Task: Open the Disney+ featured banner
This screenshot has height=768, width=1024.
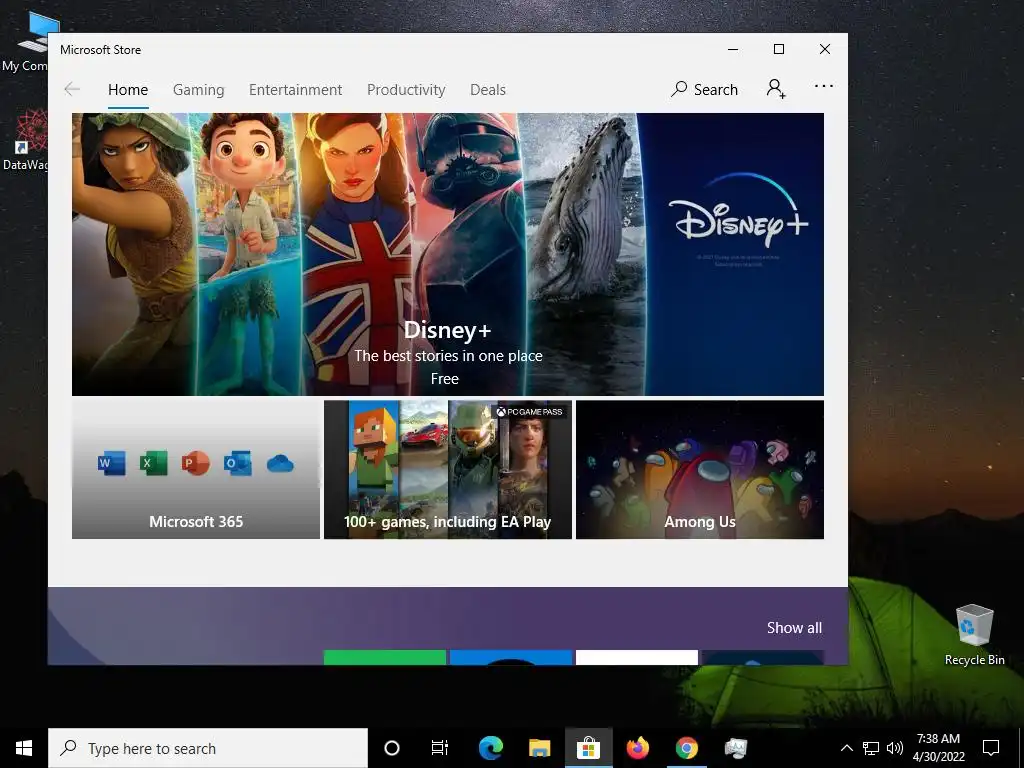Action: point(447,254)
